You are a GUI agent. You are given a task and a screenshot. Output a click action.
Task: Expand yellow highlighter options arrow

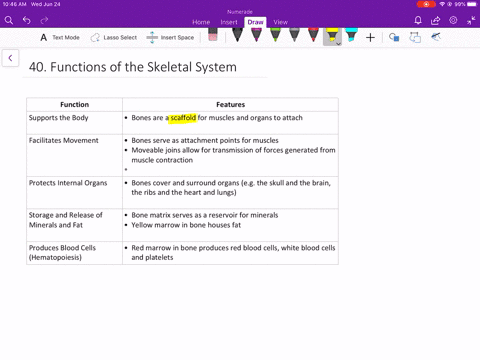(338, 44)
